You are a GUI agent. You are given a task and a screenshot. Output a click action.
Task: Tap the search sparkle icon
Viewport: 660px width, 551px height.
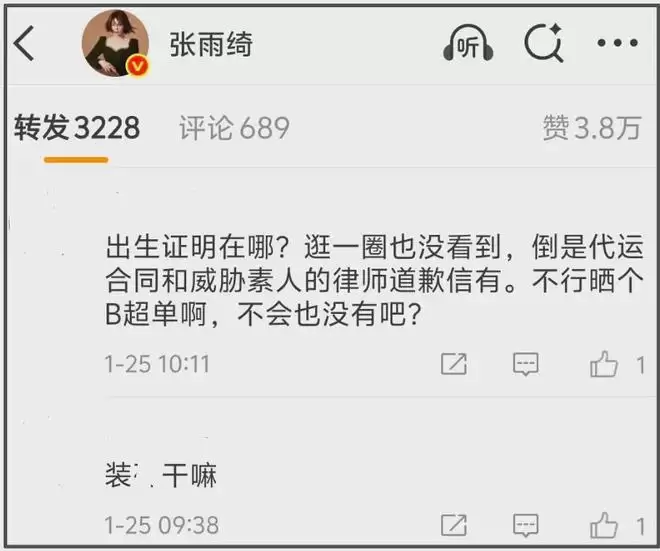coord(544,43)
